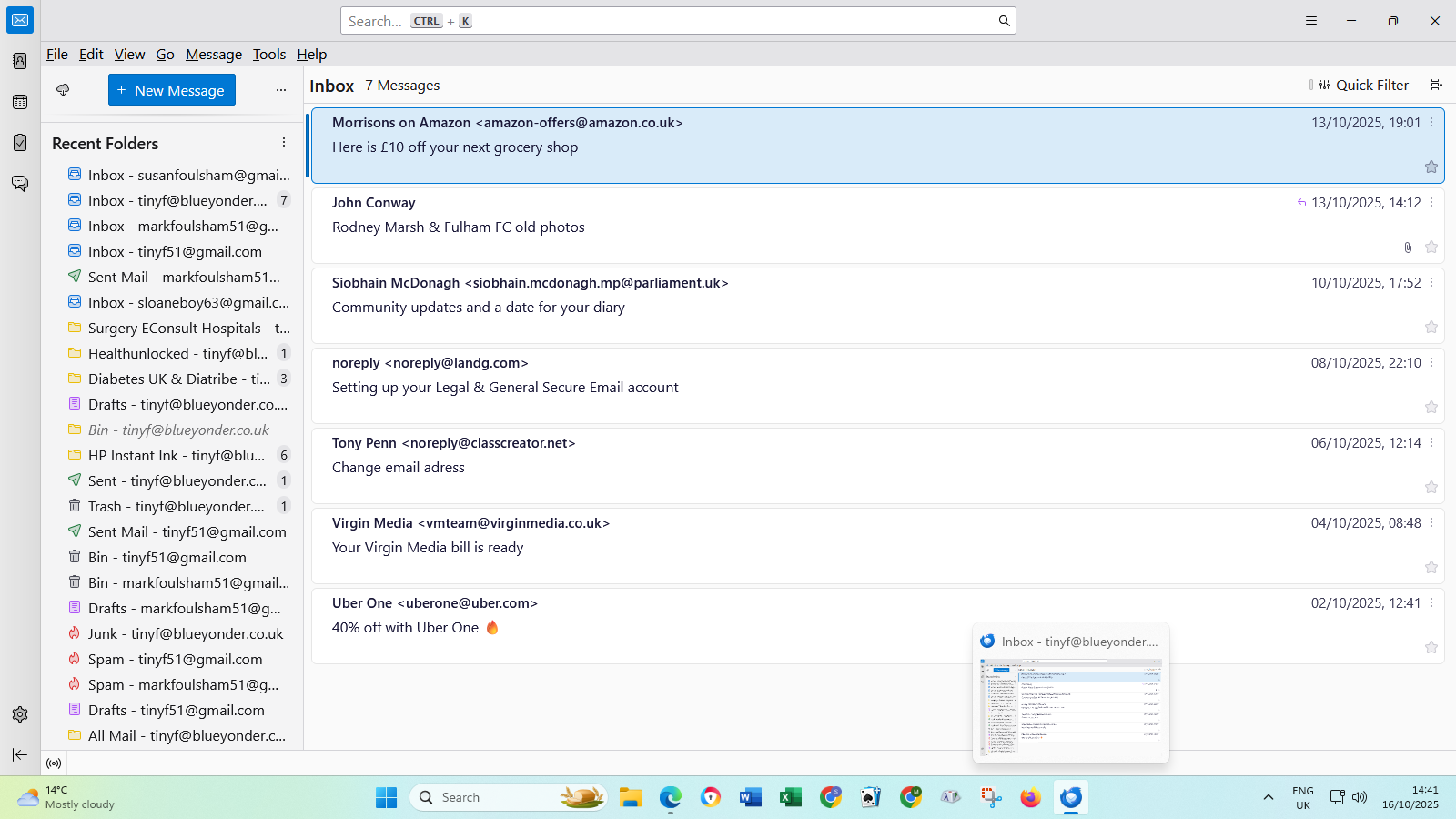Image resolution: width=1456 pixels, height=819 pixels.
Task: Click the attachment icon on John Conway's message
Action: [x=1408, y=248]
